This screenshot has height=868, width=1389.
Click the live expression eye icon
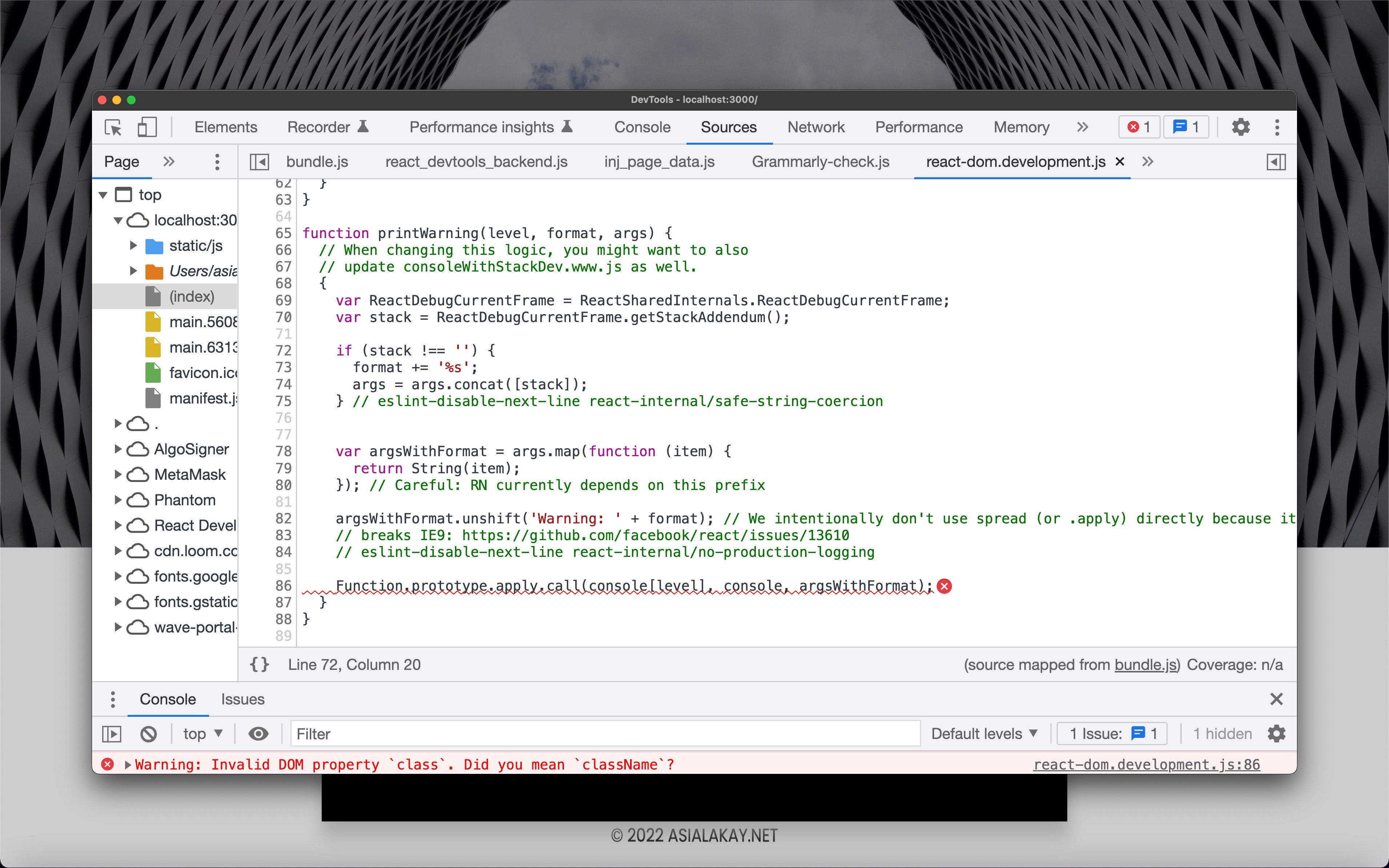tap(259, 734)
